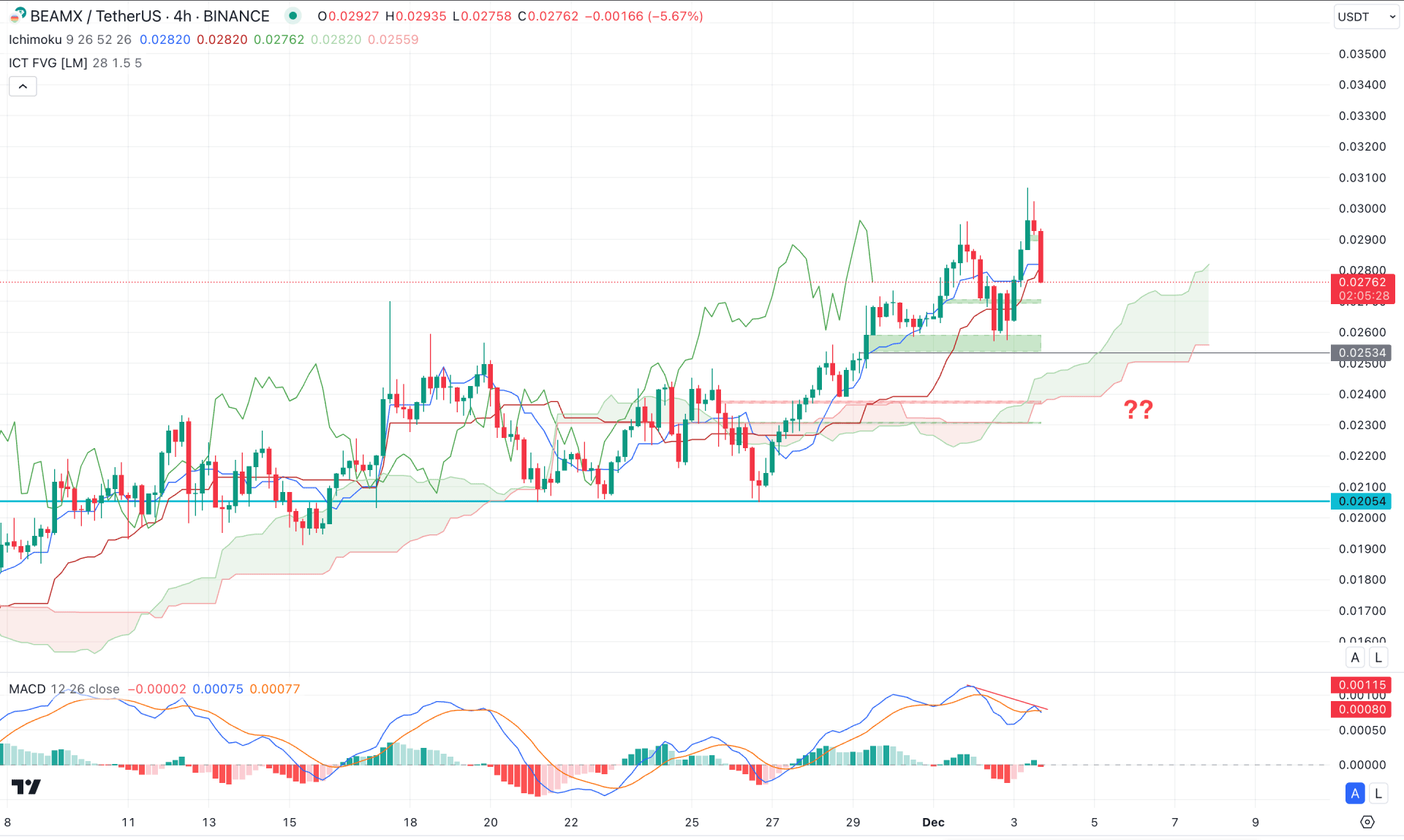Screen dimensions: 1404x840
Task: Toggle auto scale (A) in the MACD pane
Action: [1355, 793]
